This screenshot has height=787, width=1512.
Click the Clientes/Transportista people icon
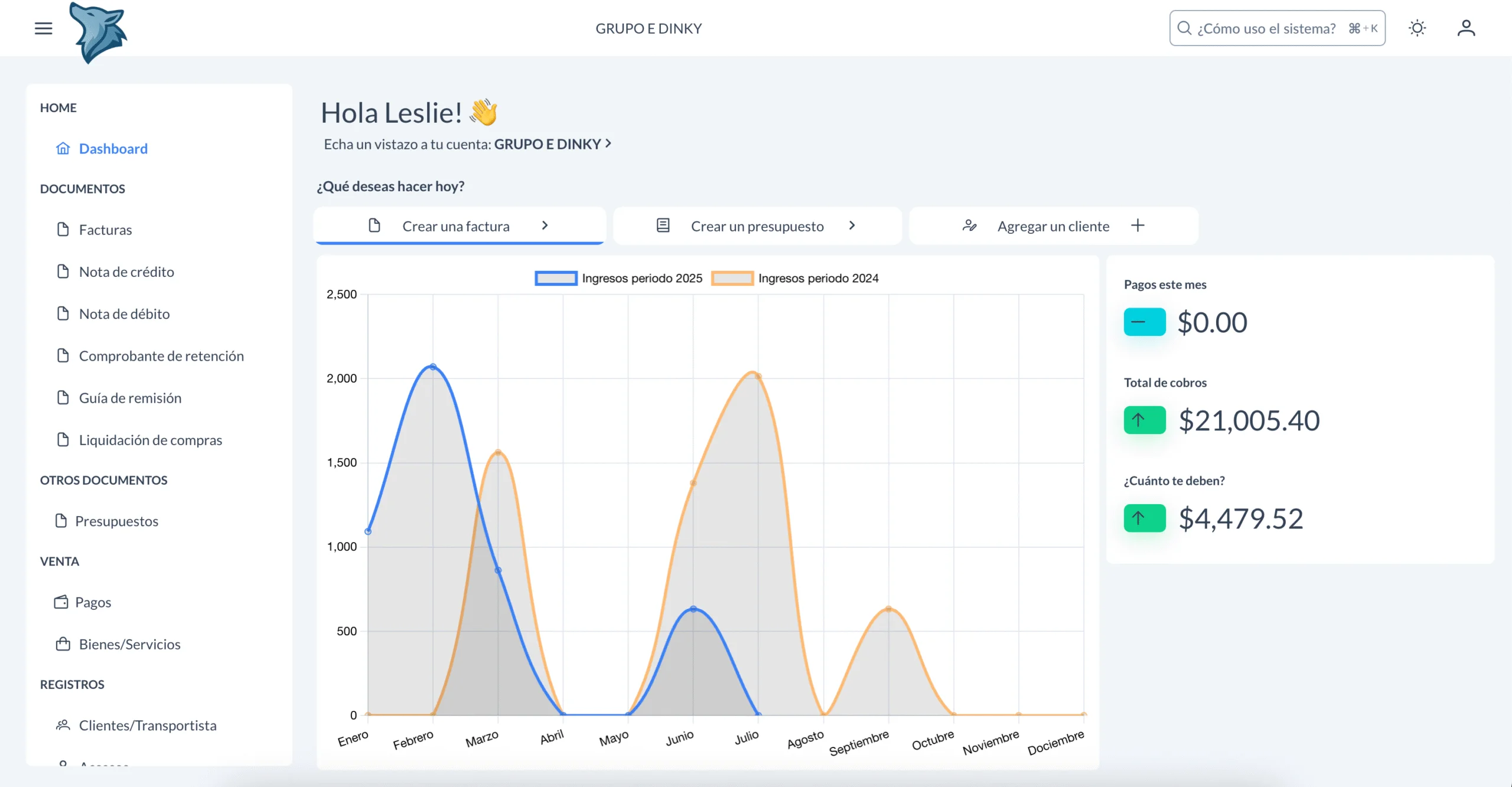pyautogui.click(x=63, y=725)
